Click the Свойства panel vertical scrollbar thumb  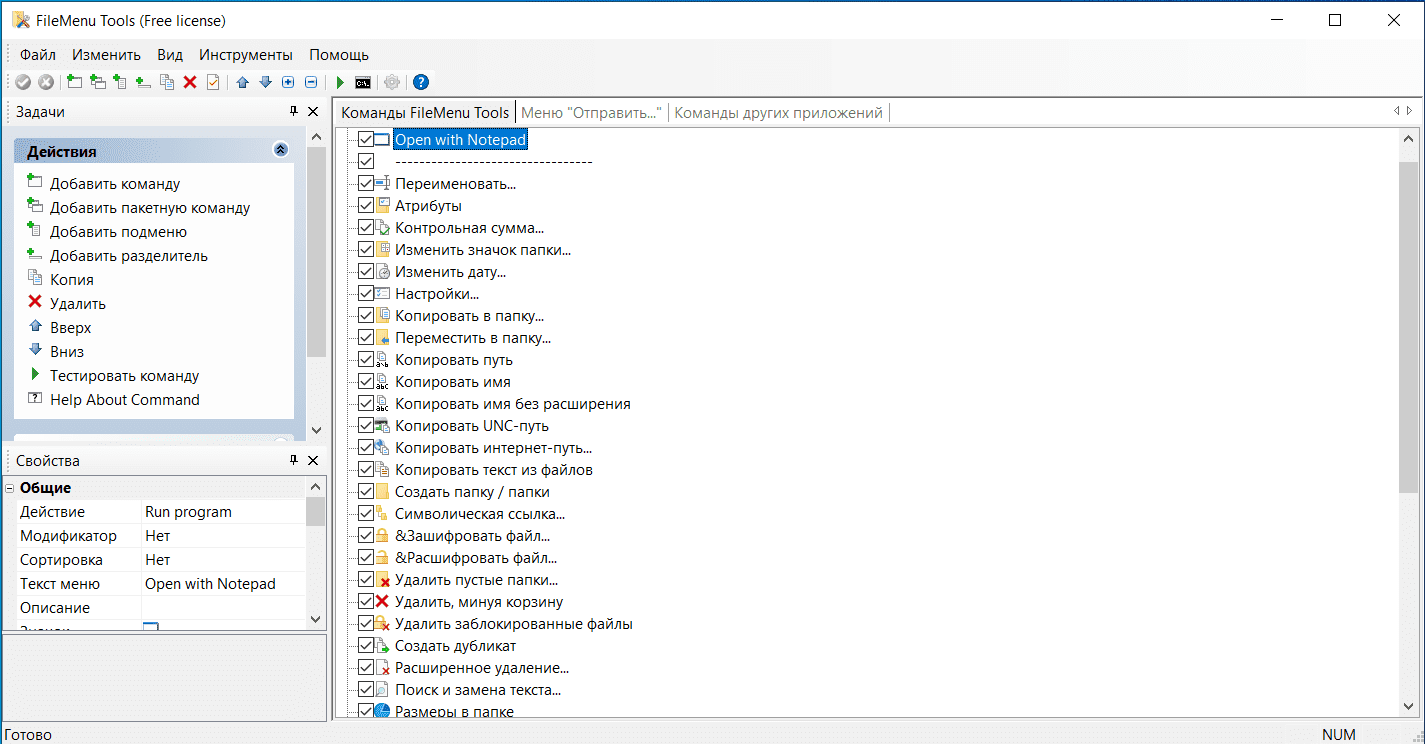coord(316,511)
